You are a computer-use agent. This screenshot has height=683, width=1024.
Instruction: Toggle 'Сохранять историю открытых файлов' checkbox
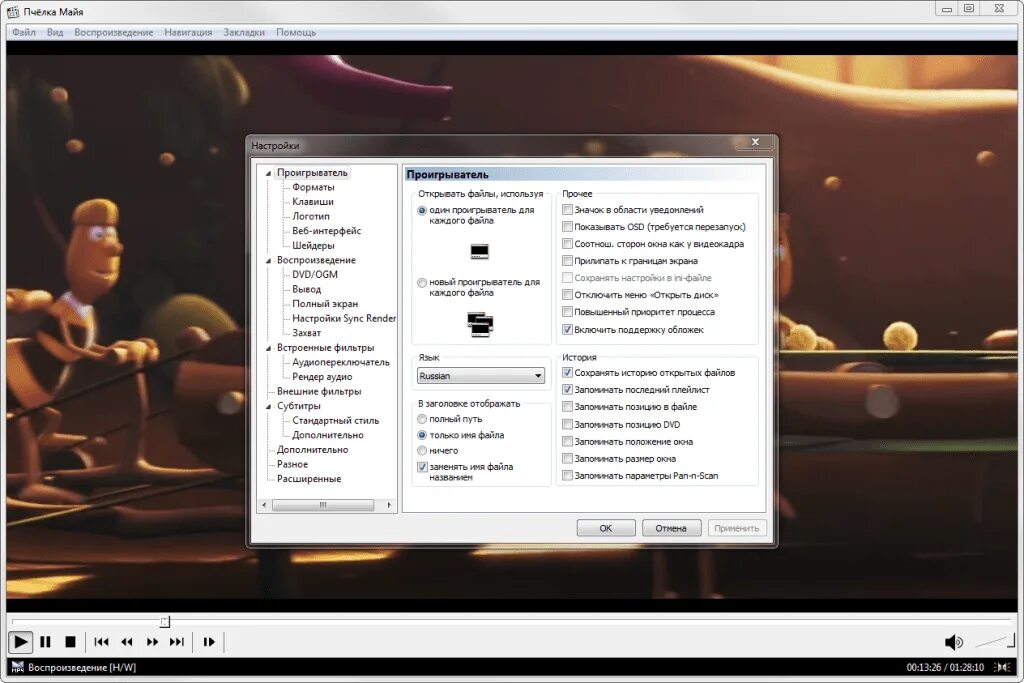[x=568, y=372]
